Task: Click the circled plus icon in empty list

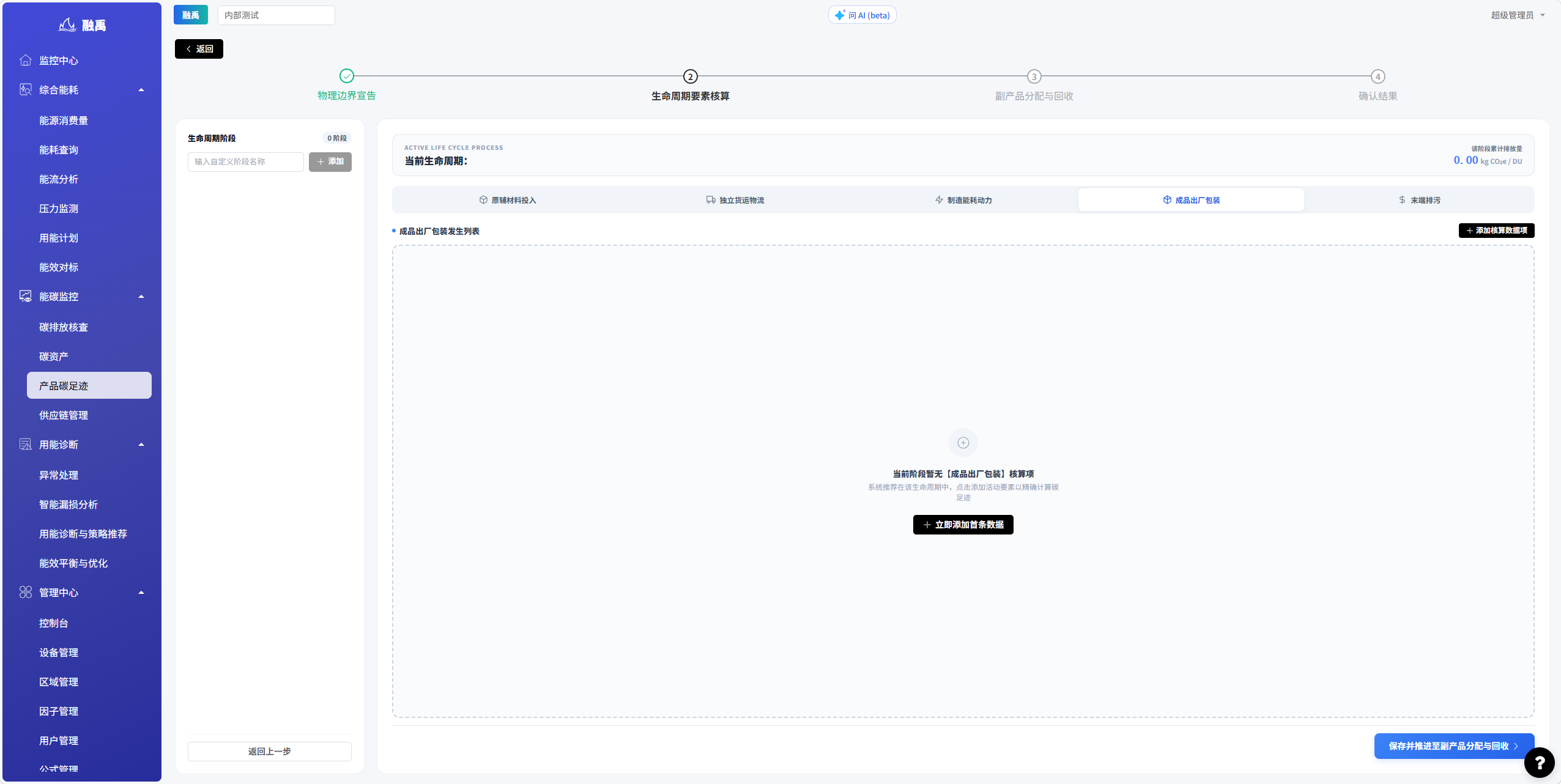Action: (963, 443)
